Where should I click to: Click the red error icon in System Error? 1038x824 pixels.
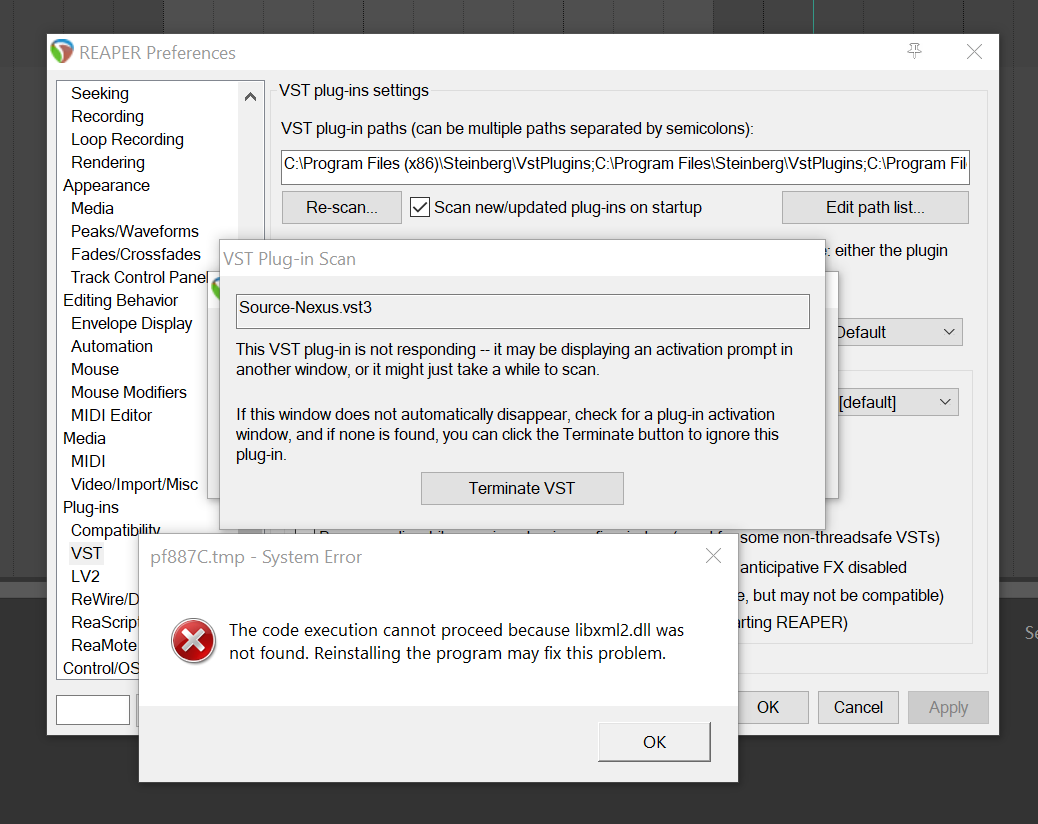point(192,641)
